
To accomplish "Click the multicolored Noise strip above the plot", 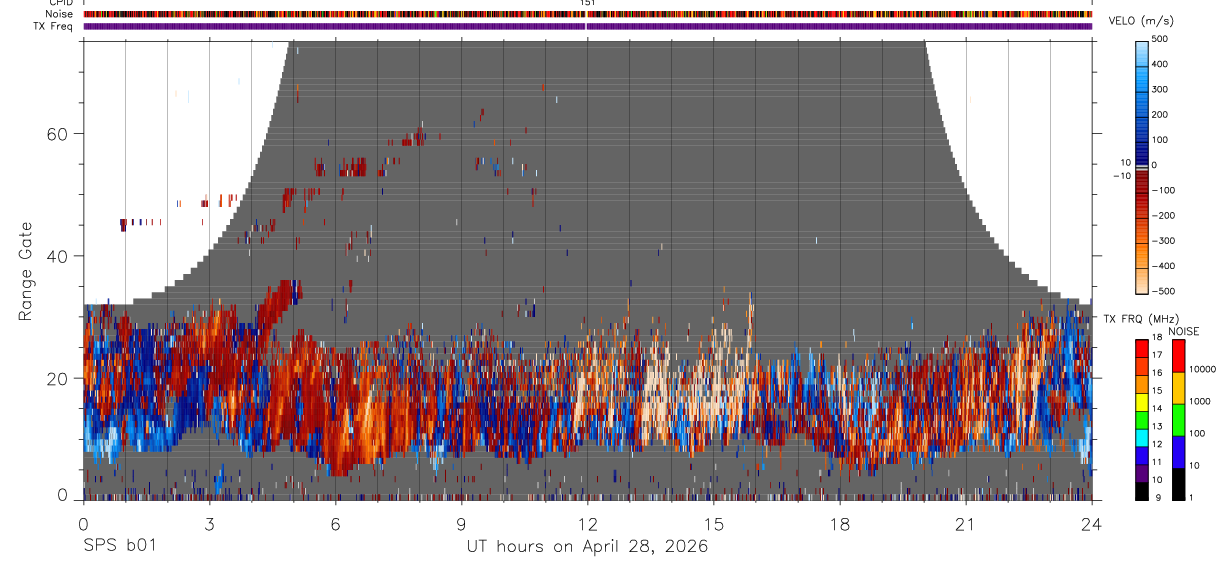I will [x=587, y=14].
